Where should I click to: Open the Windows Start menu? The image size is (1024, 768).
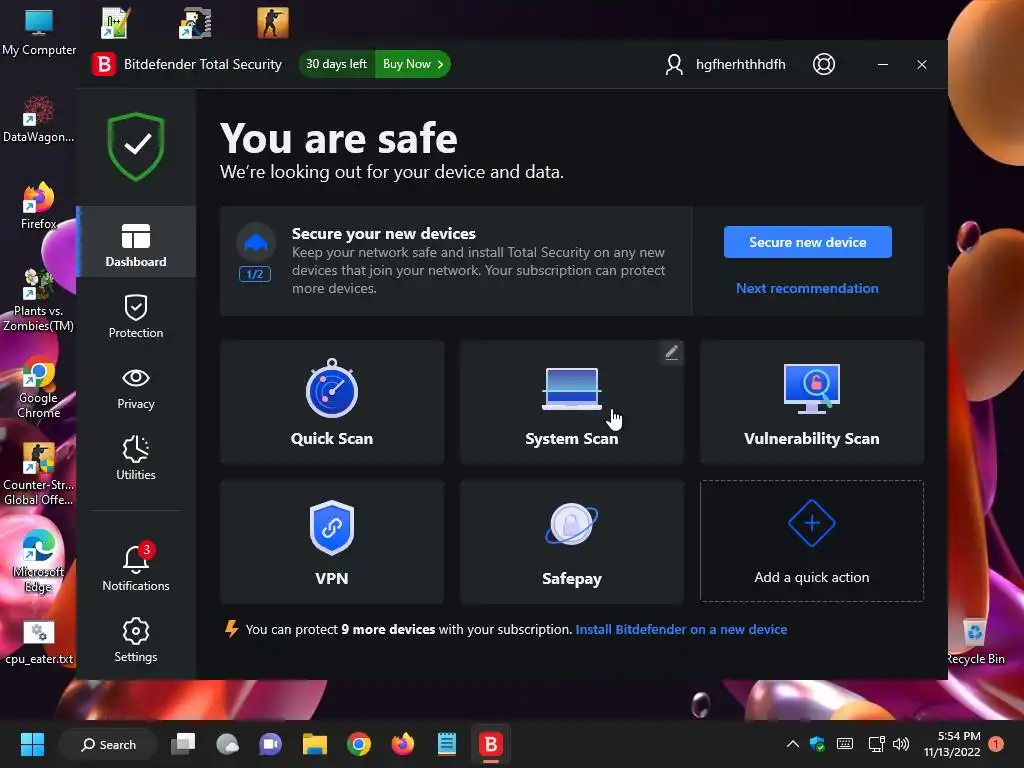(32, 744)
